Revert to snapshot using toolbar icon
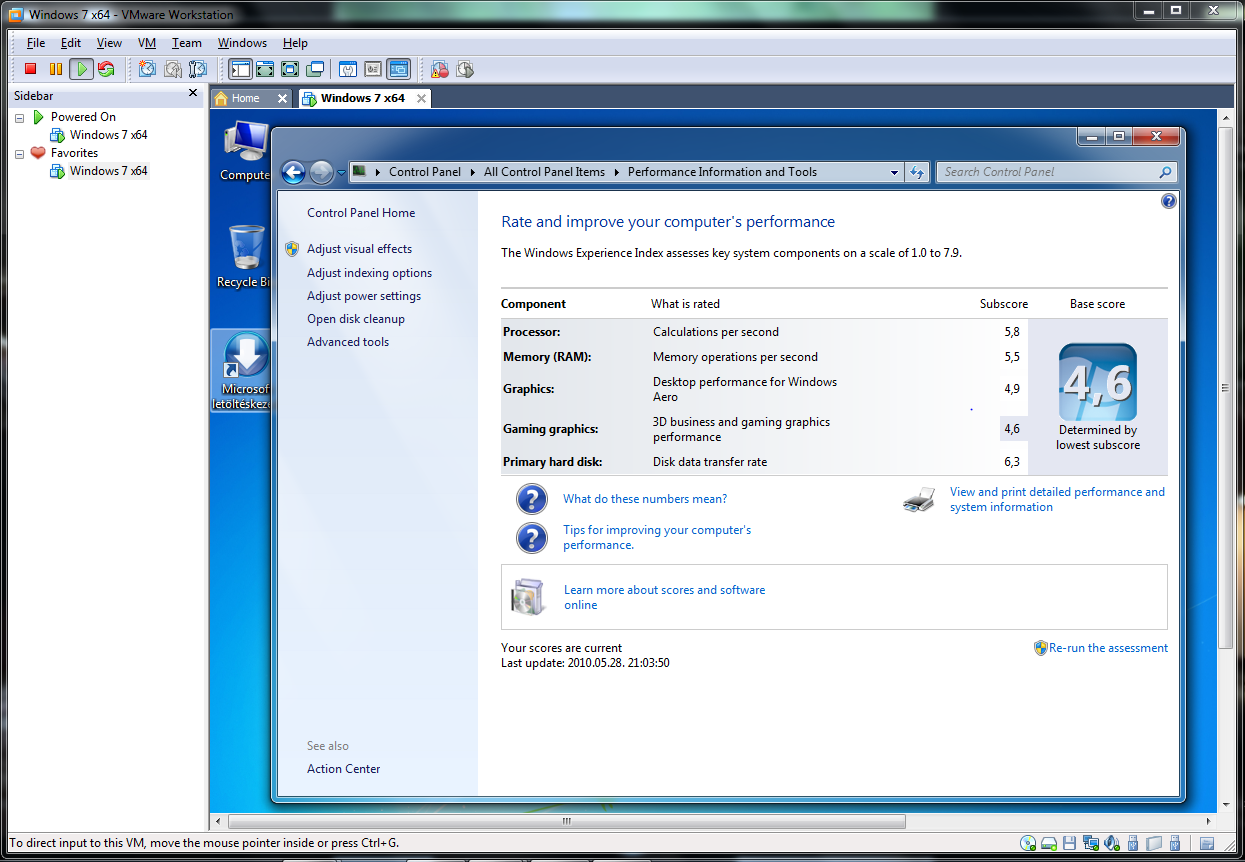 click(x=173, y=69)
